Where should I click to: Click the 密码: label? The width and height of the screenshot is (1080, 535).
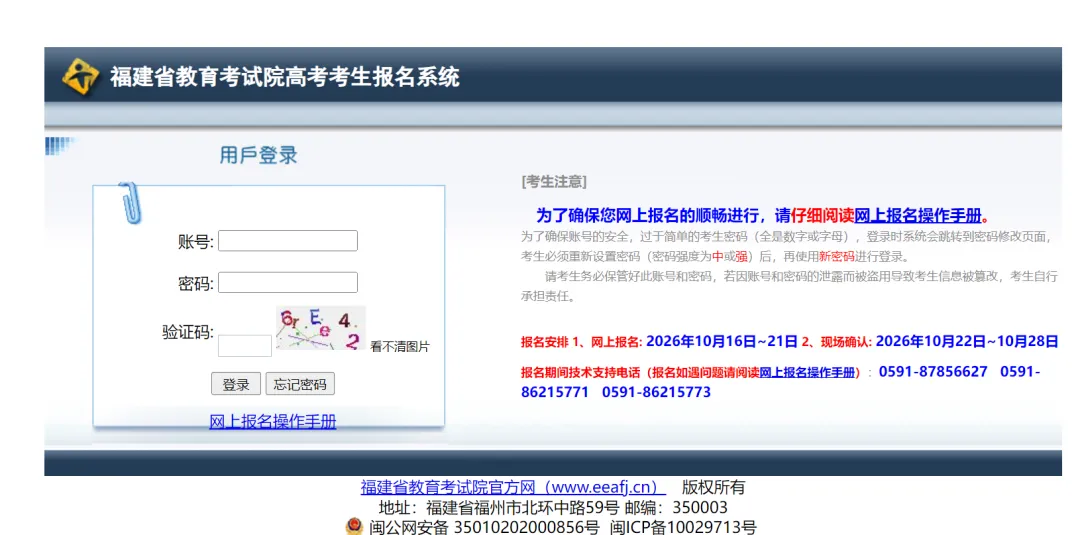point(196,283)
